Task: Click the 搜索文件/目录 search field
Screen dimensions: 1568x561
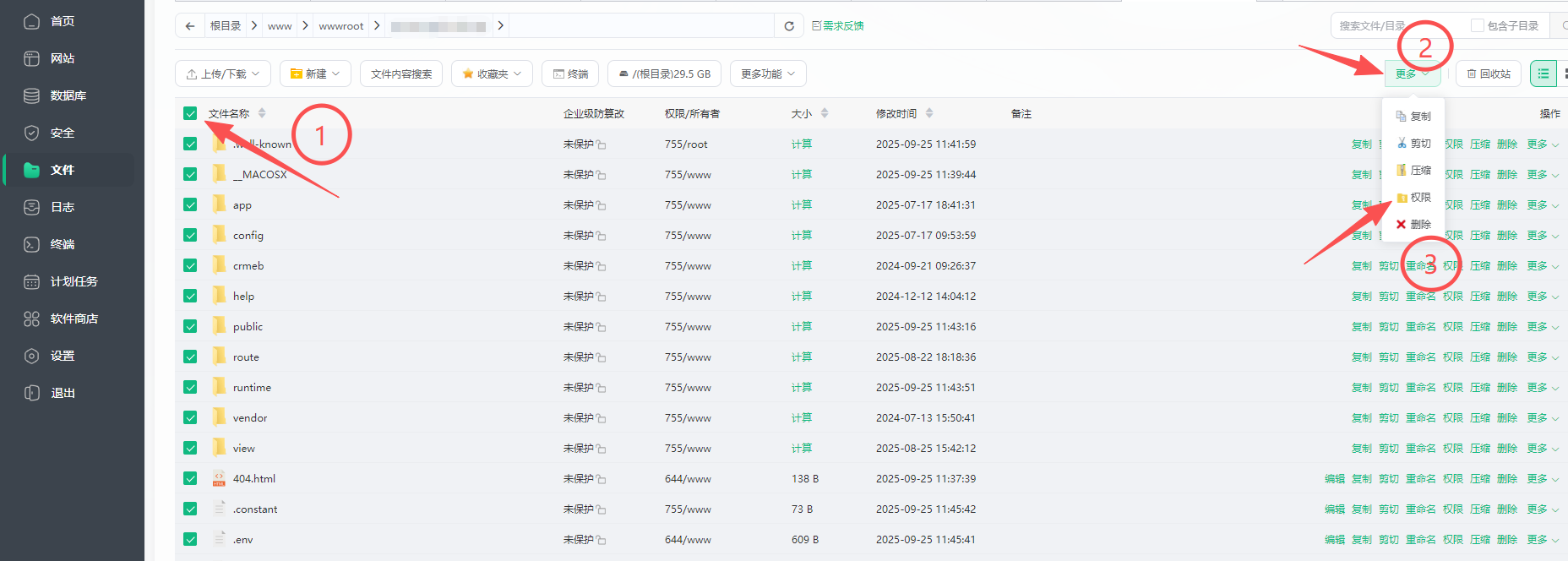Action: (1394, 26)
